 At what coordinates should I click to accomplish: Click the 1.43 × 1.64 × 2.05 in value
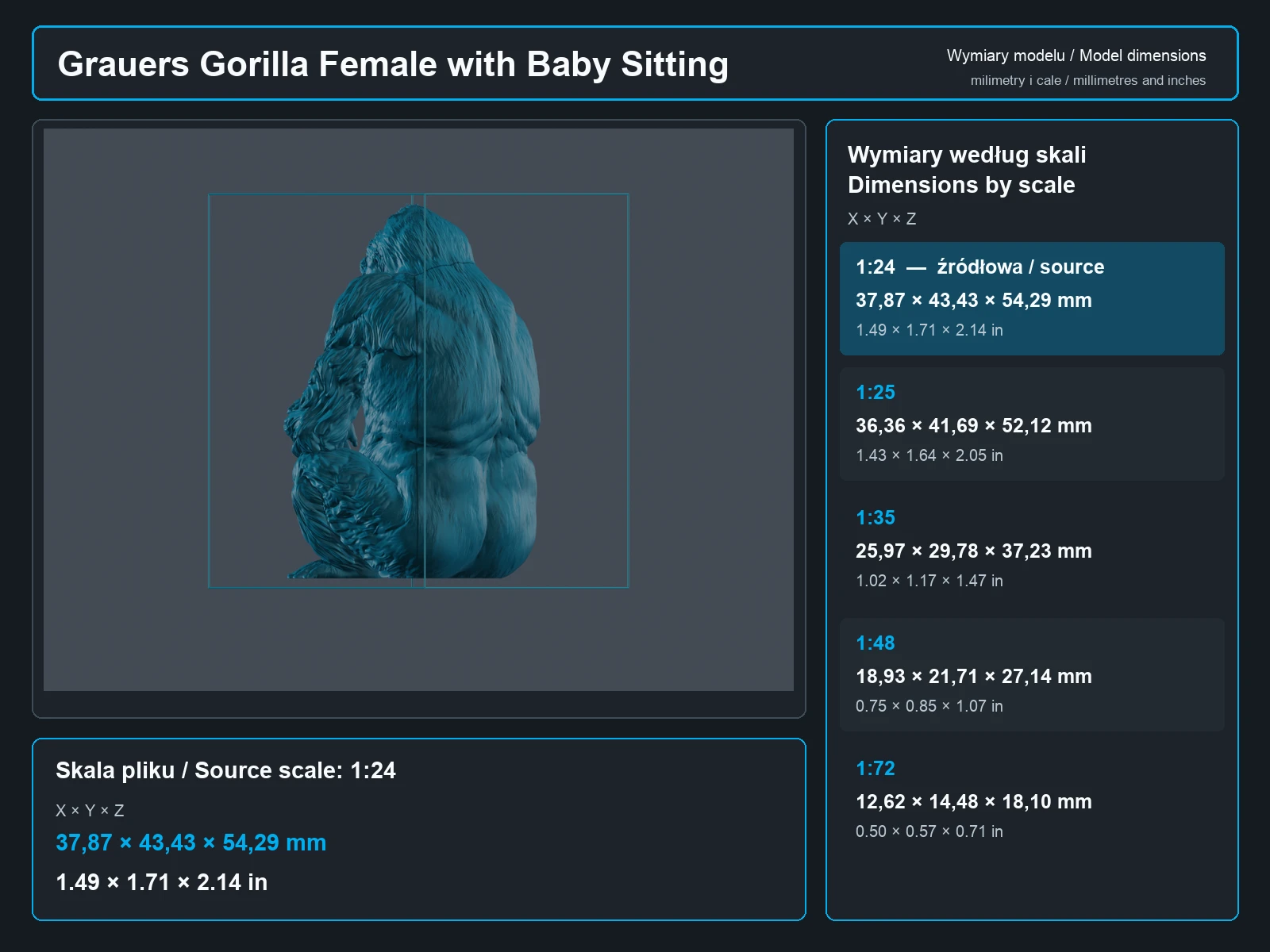pos(929,455)
